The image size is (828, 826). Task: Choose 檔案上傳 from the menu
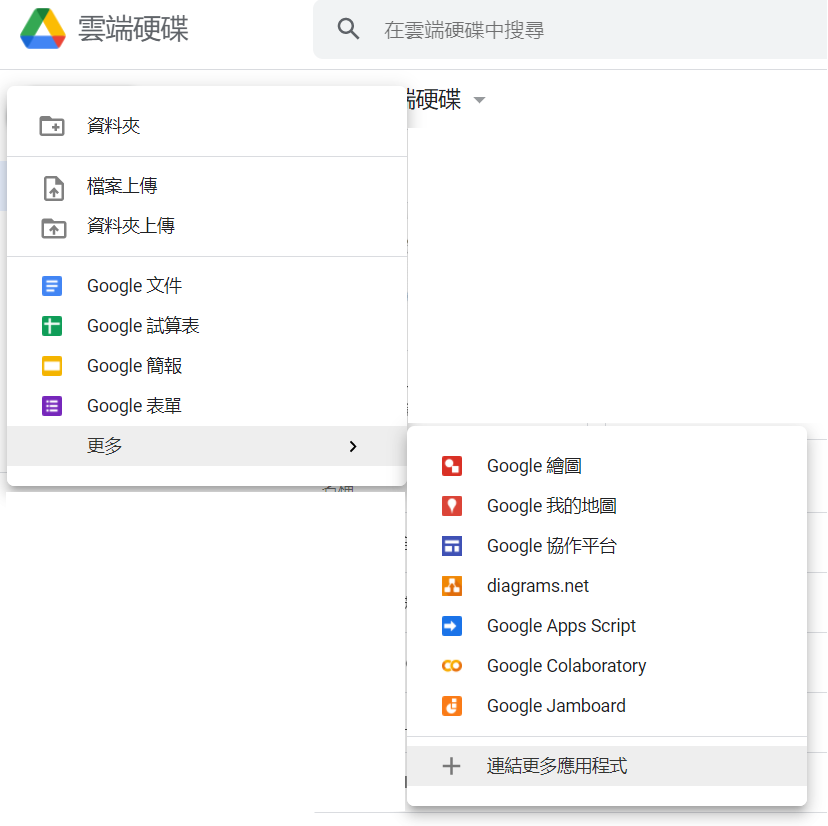click(x=207, y=186)
